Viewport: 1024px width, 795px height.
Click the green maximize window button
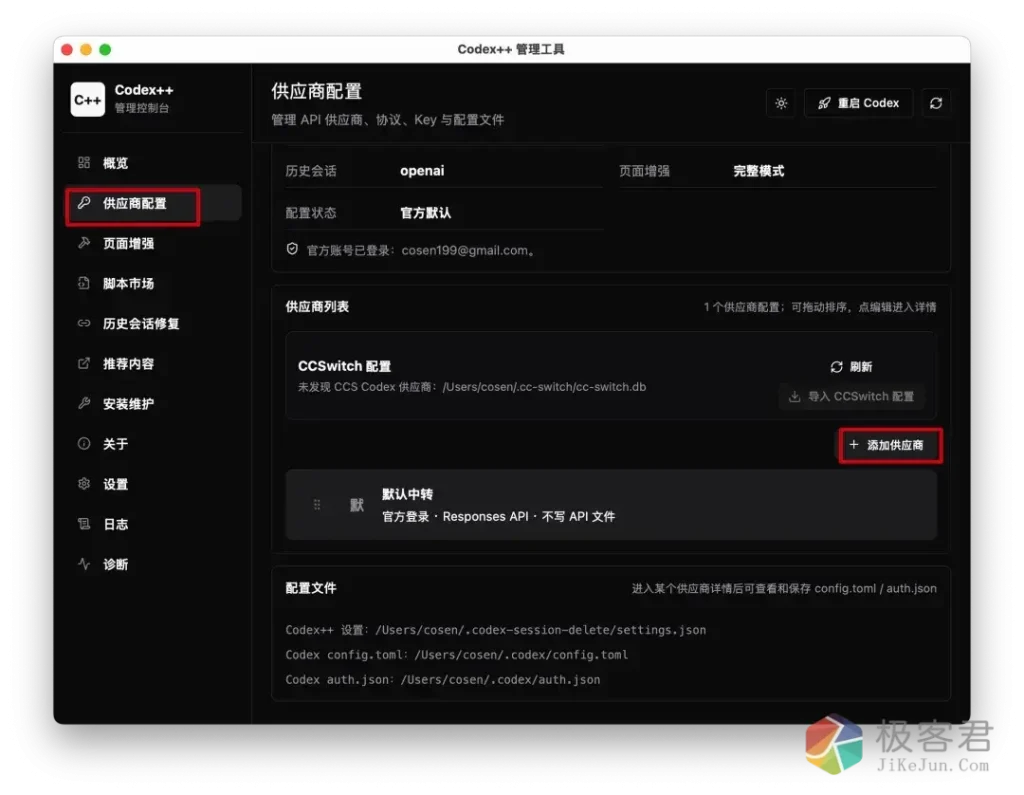coord(104,50)
